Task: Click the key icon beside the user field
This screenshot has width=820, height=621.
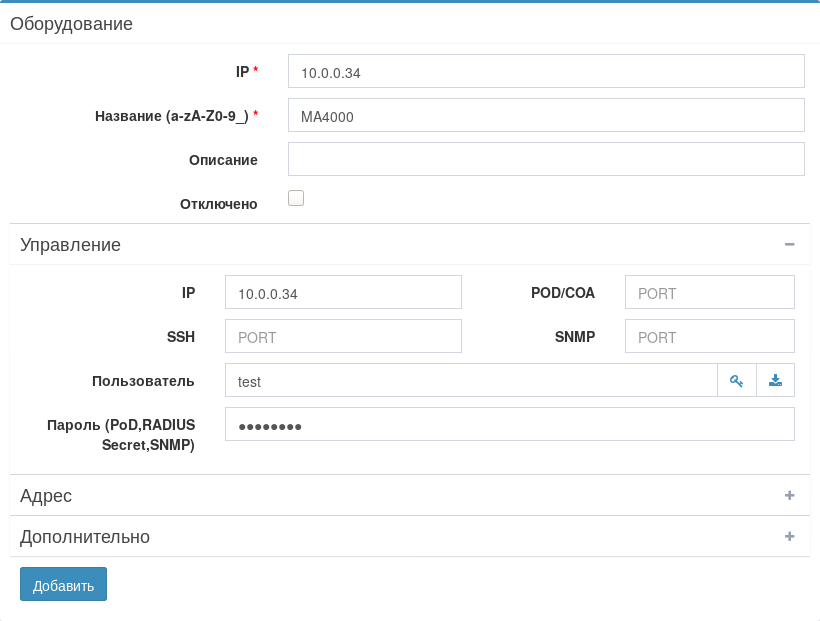Action: coord(737,380)
